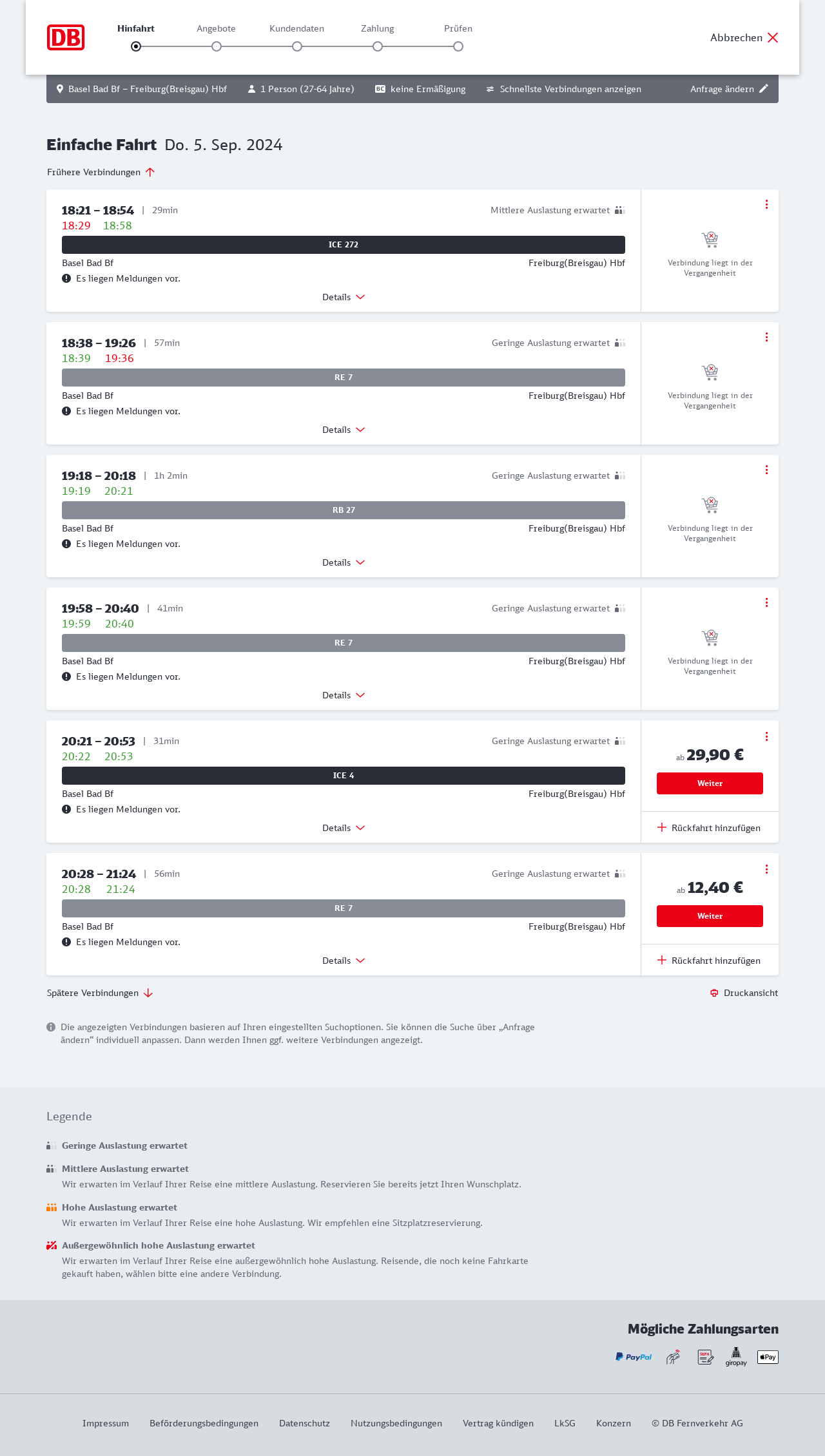Click Weiter for the 29,90 € ICE 4 fare
Screen dimensions: 825x1456
[710, 783]
